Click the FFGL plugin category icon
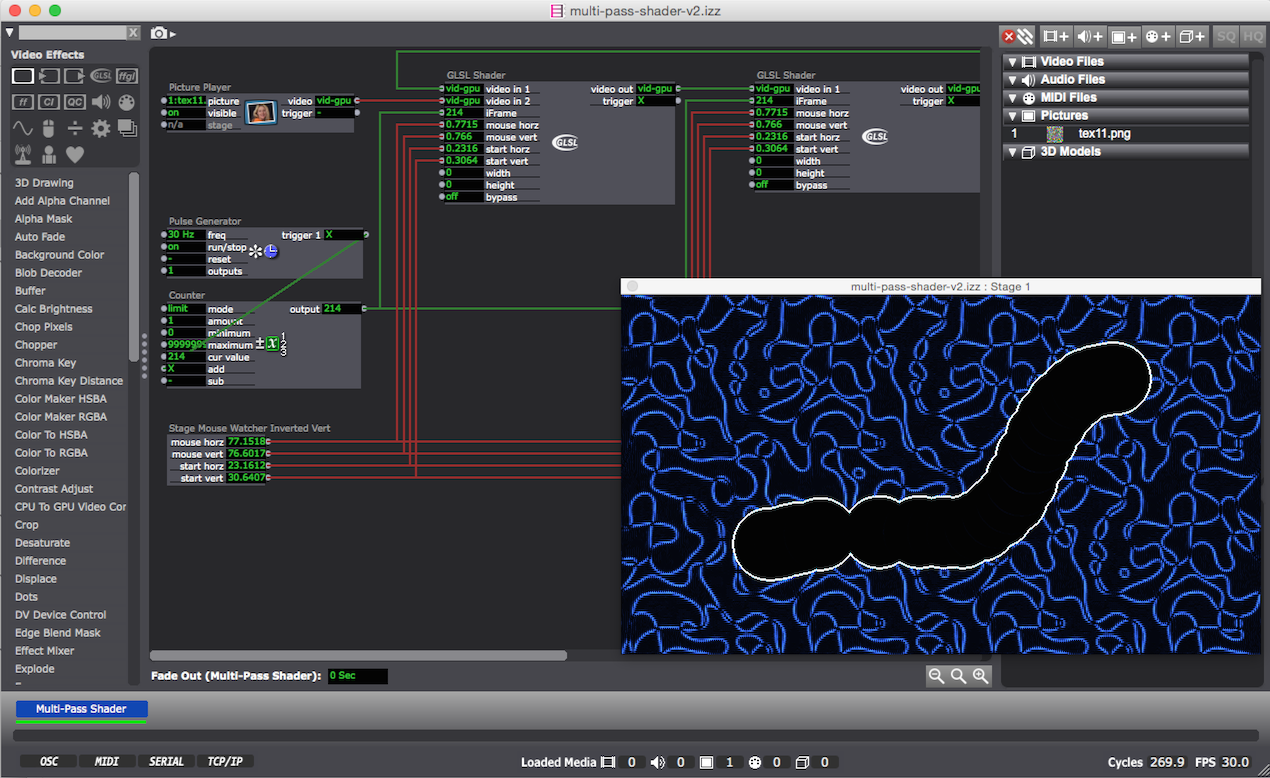 click(127, 76)
